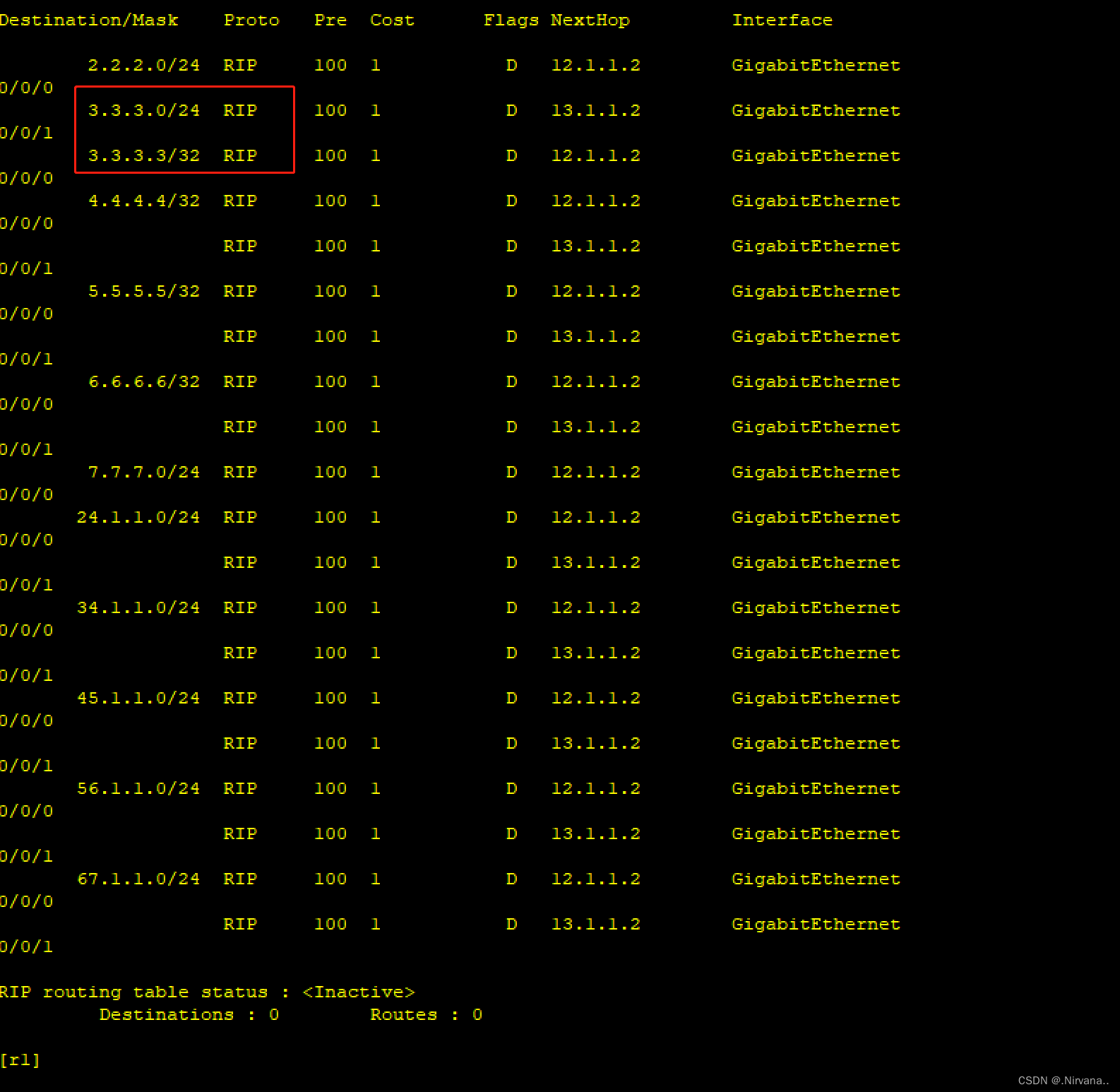Click destination 4.4.4.4/32
The width and height of the screenshot is (1120, 1092).
tap(144, 201)
